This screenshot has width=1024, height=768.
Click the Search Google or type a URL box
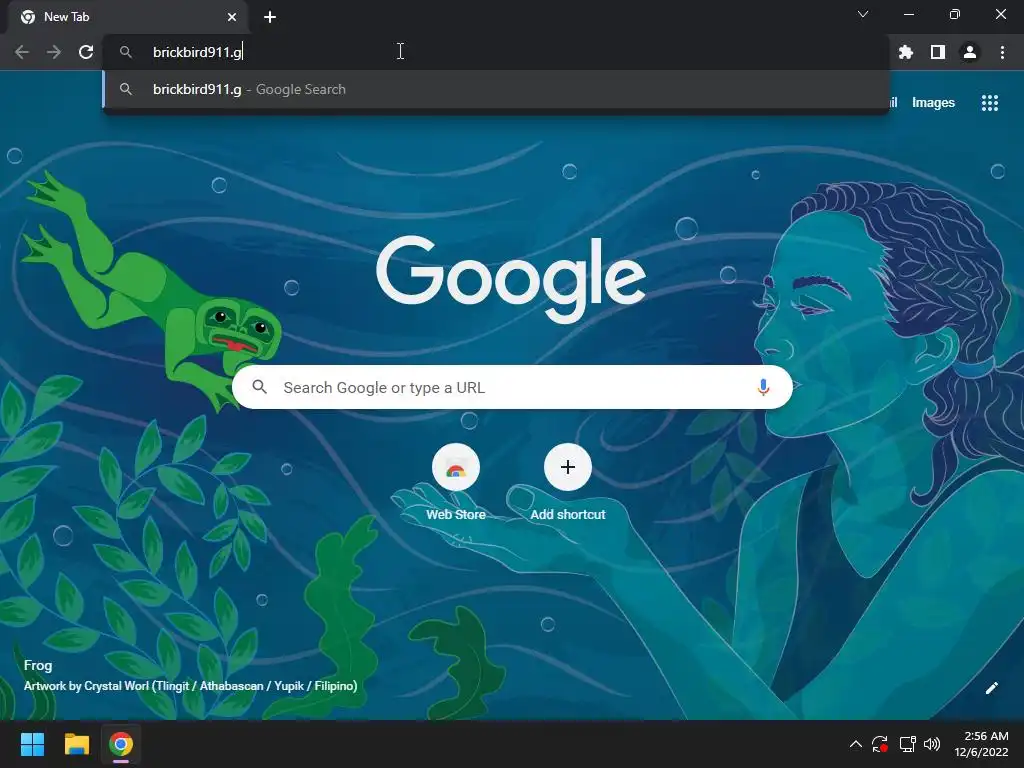[x=512, y=387]
